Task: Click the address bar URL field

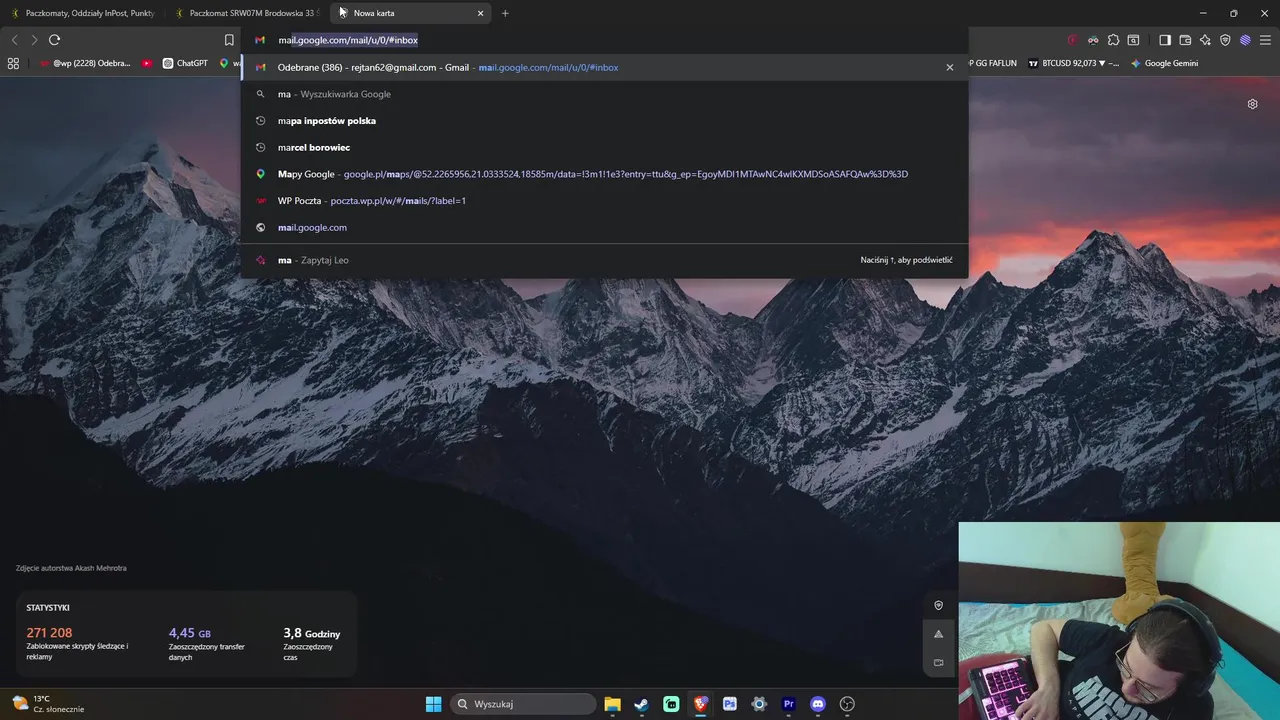Action: (605, 40)
